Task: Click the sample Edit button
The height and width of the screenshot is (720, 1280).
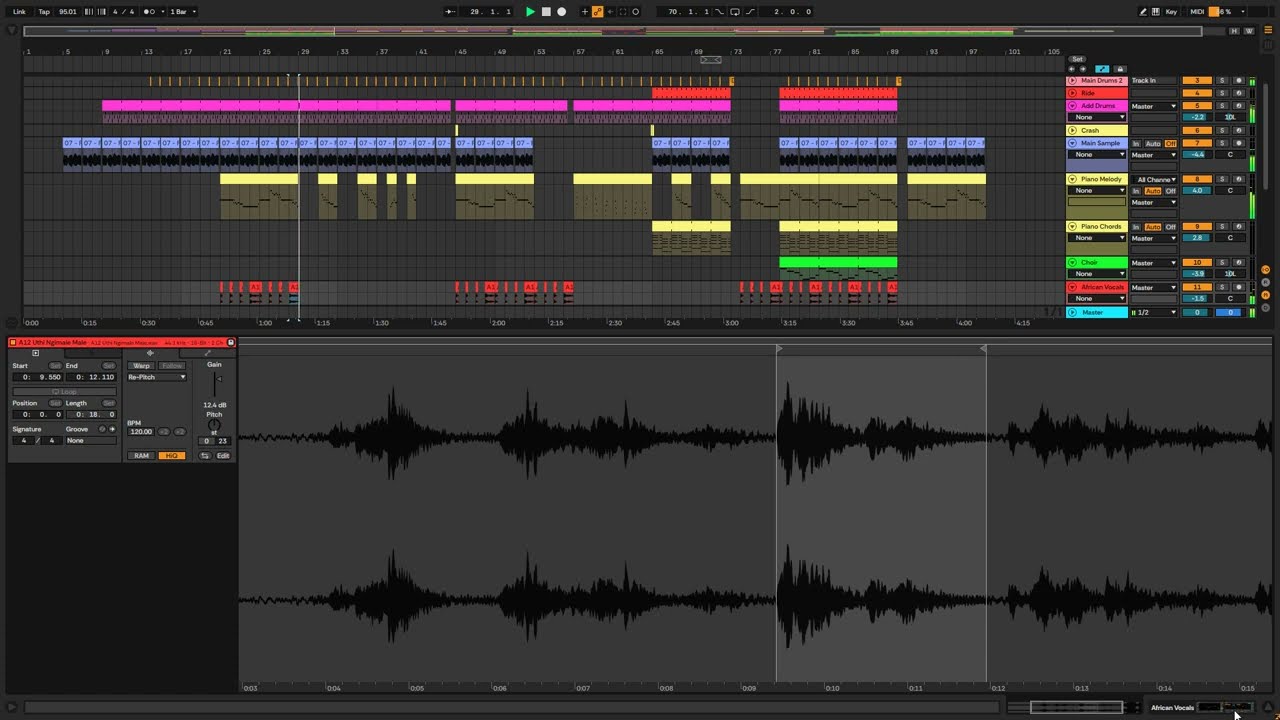Action: pos(223,456)
